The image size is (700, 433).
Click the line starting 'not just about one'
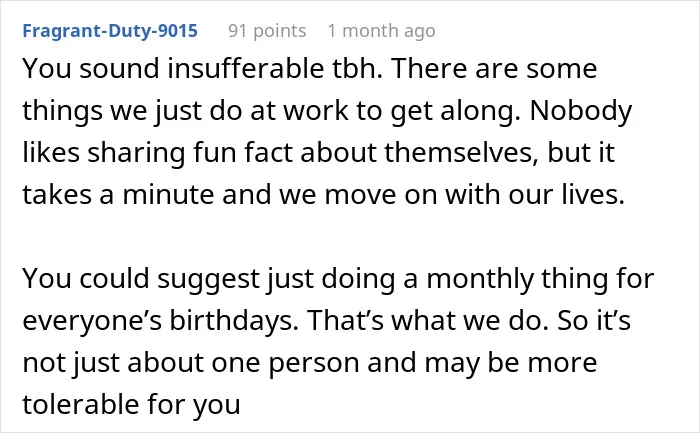(310, 362)
